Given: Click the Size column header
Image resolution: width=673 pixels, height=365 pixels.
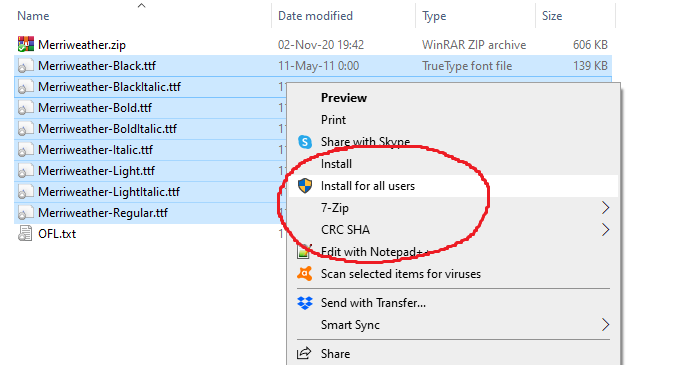Looking at the screenshot, I should 552,16.
